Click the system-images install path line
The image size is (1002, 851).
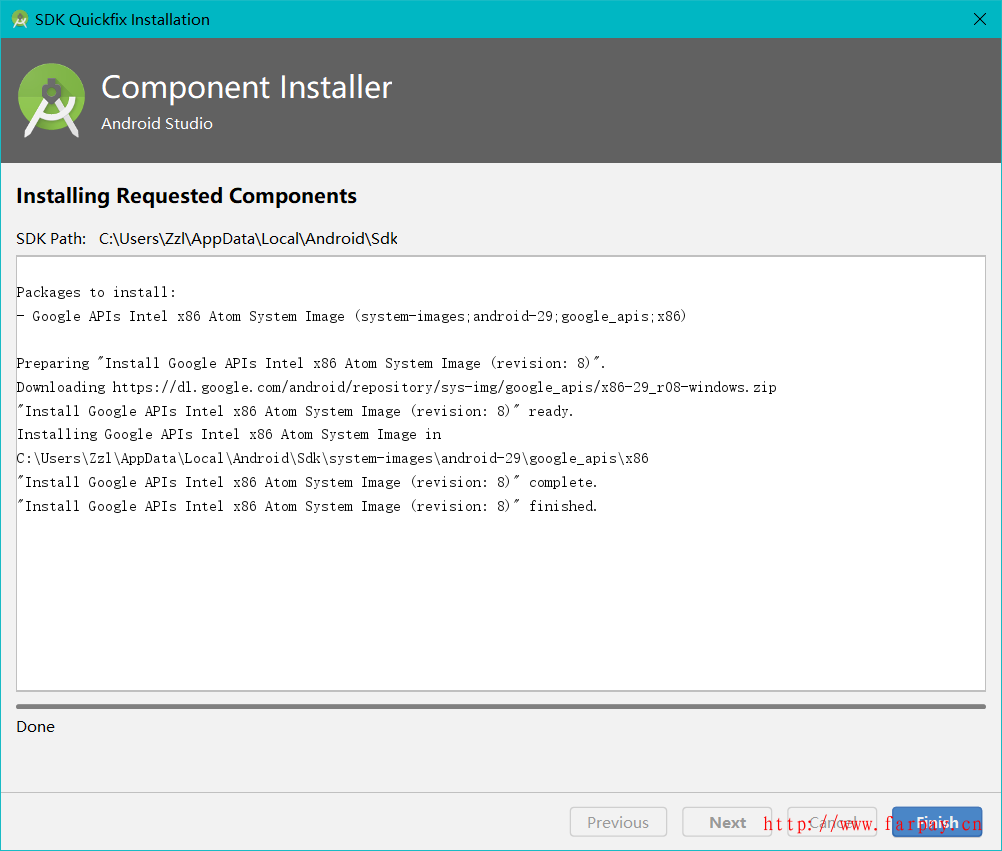332,458
